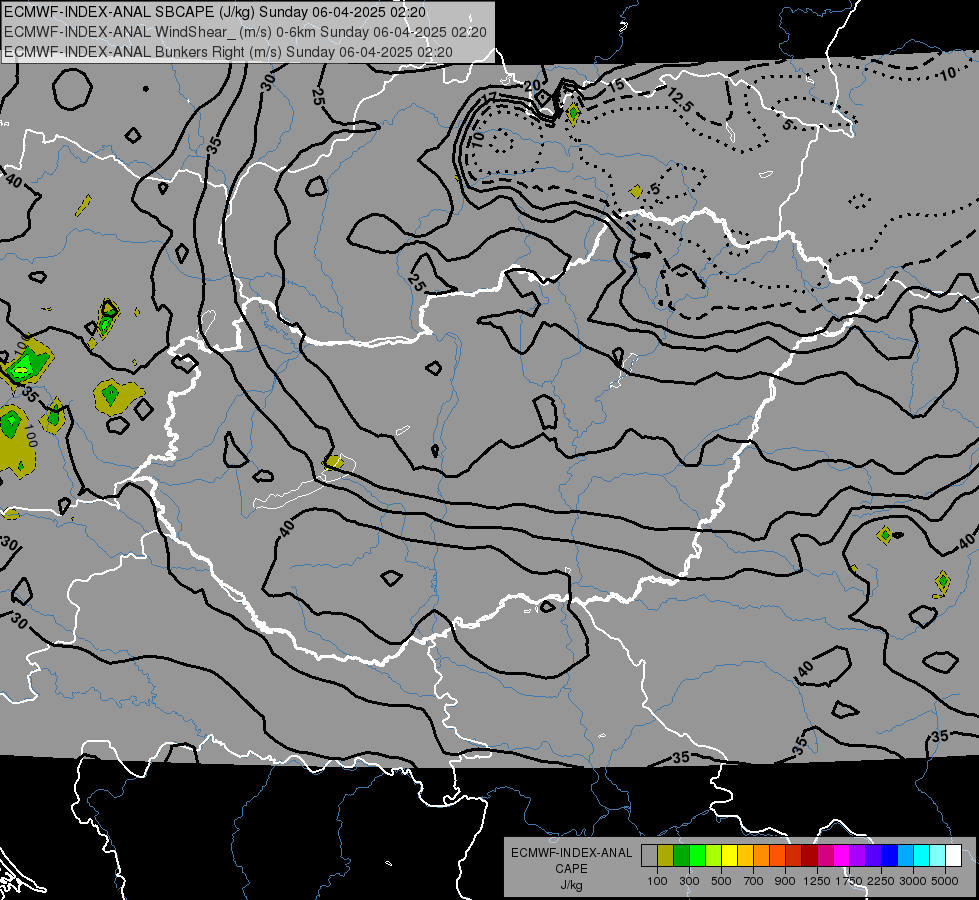Select the sky blue legend swatch
The width and height of the screenshot is (979, 900).
pos(905,855)
